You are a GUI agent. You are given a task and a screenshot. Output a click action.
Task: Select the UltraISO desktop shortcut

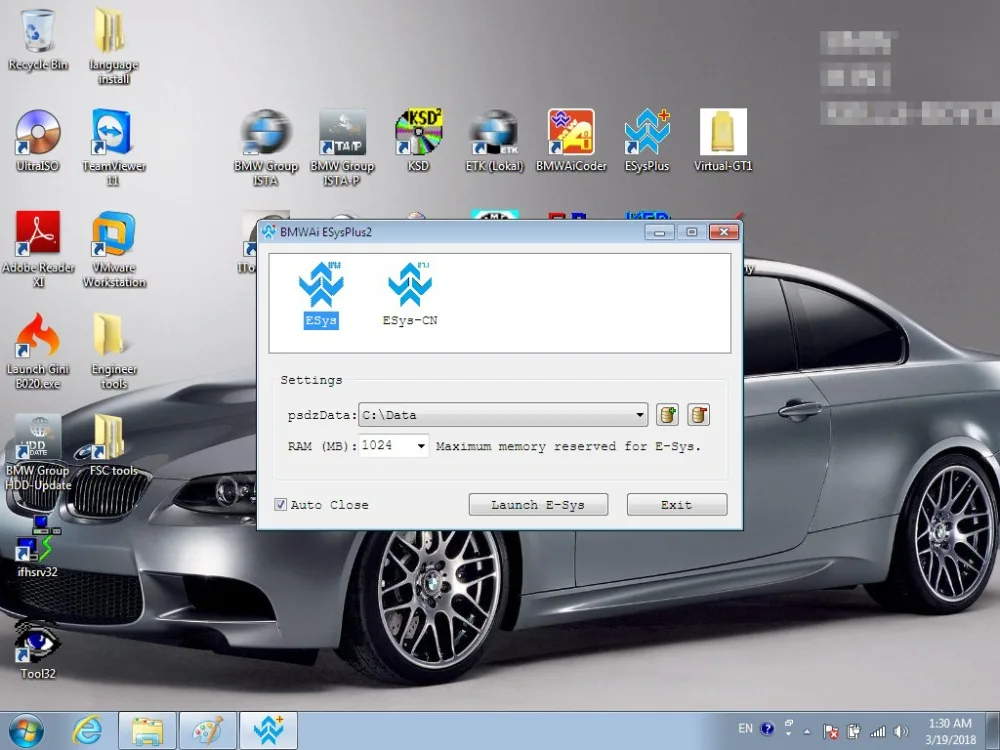click(x=38, y=140)
